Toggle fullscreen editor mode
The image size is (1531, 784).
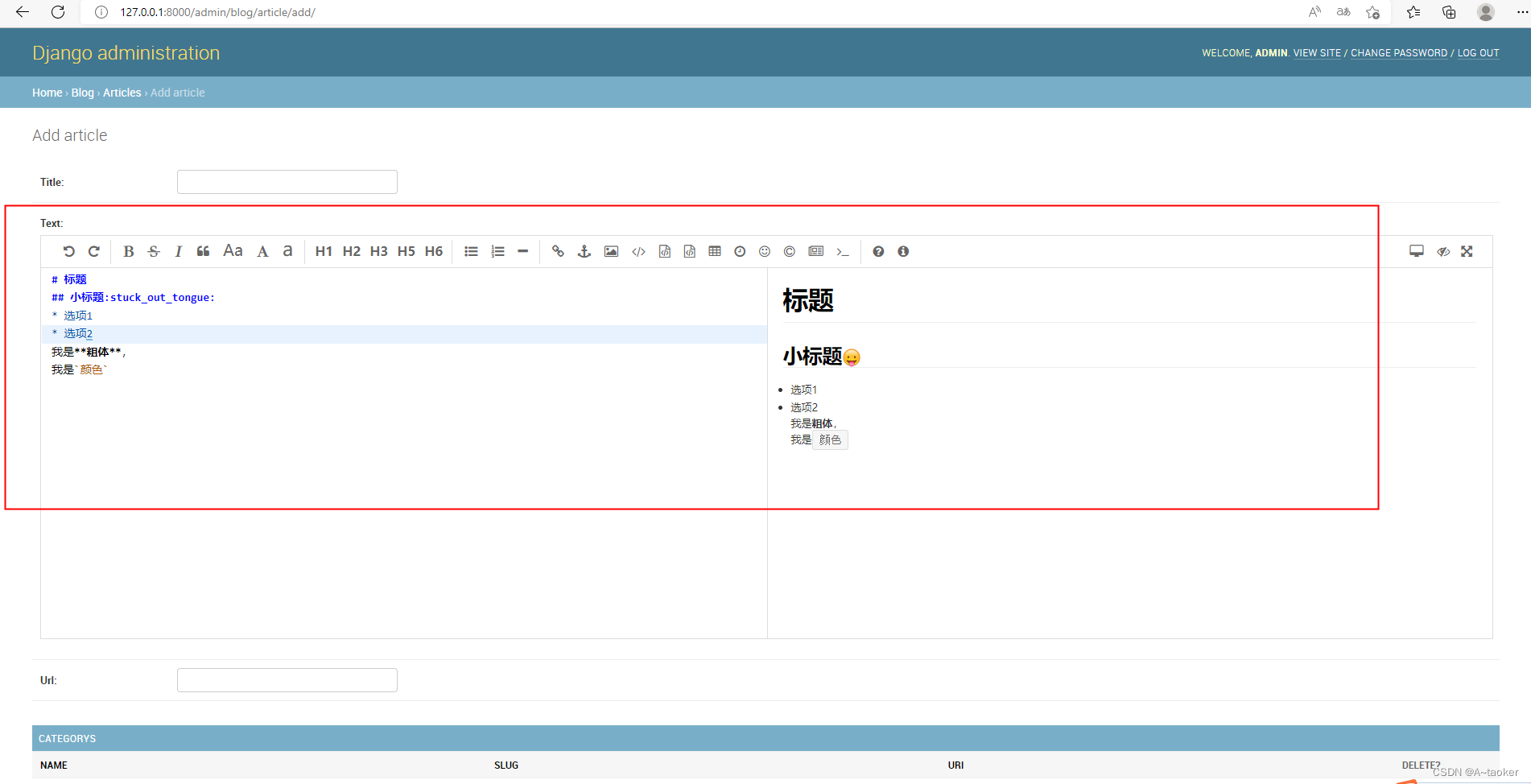tap(1467, 251)
